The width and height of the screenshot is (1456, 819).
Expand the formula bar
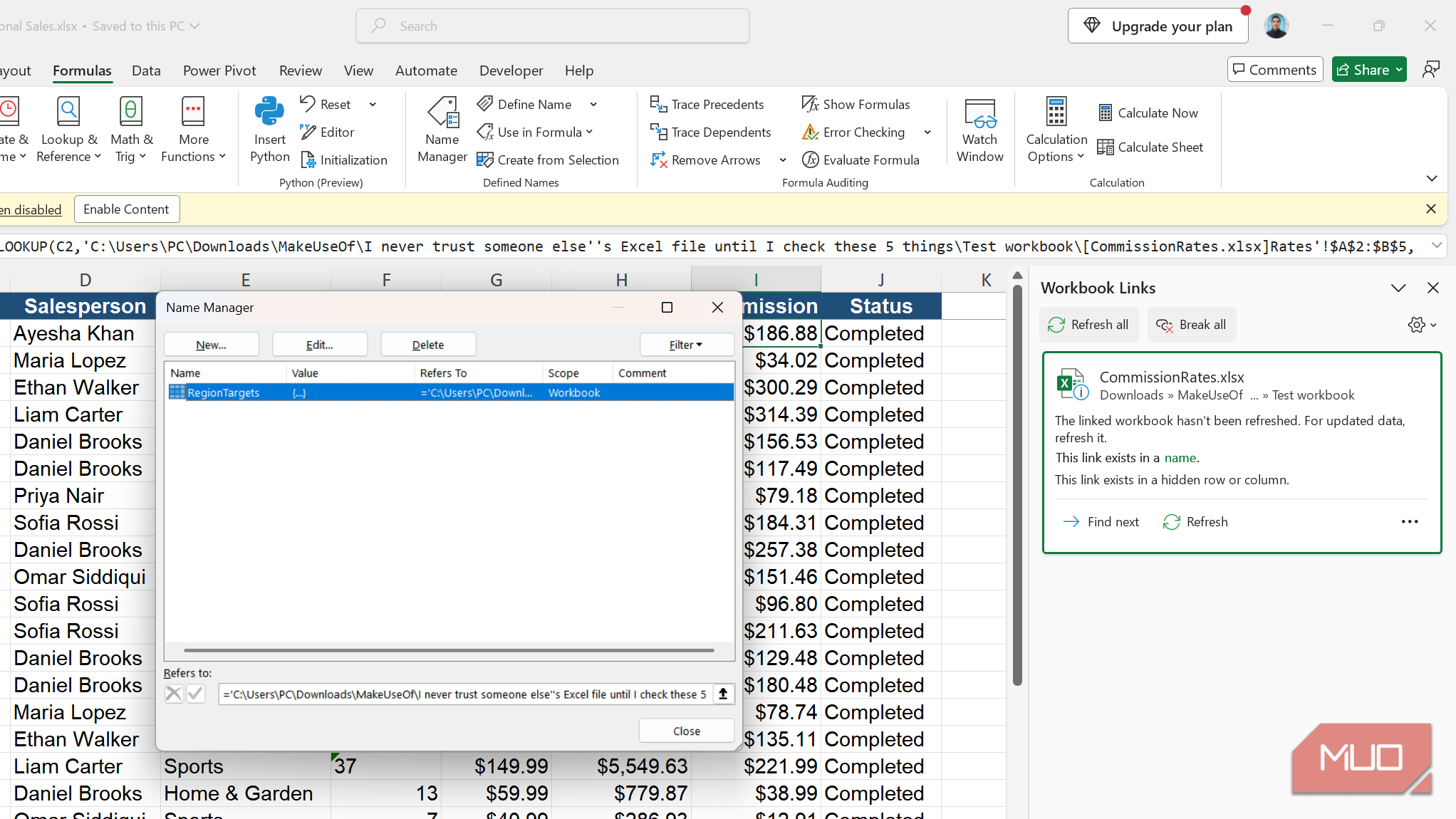tap(1437, 246)
